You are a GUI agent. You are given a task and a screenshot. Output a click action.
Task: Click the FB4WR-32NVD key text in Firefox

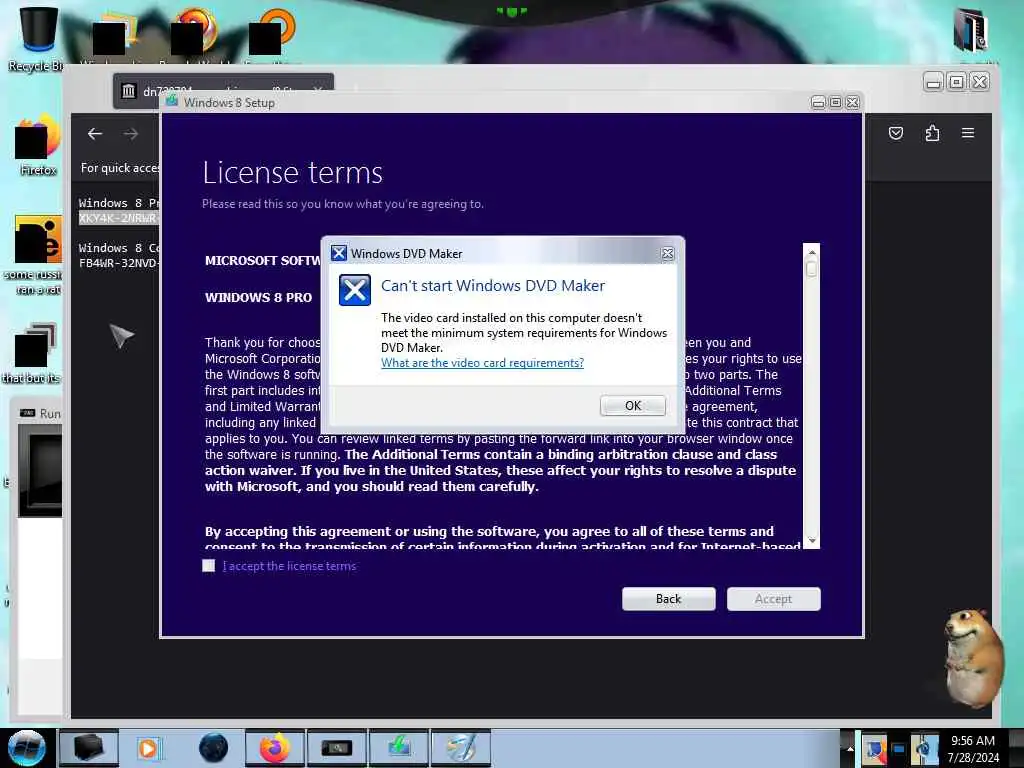coord(118,263)
